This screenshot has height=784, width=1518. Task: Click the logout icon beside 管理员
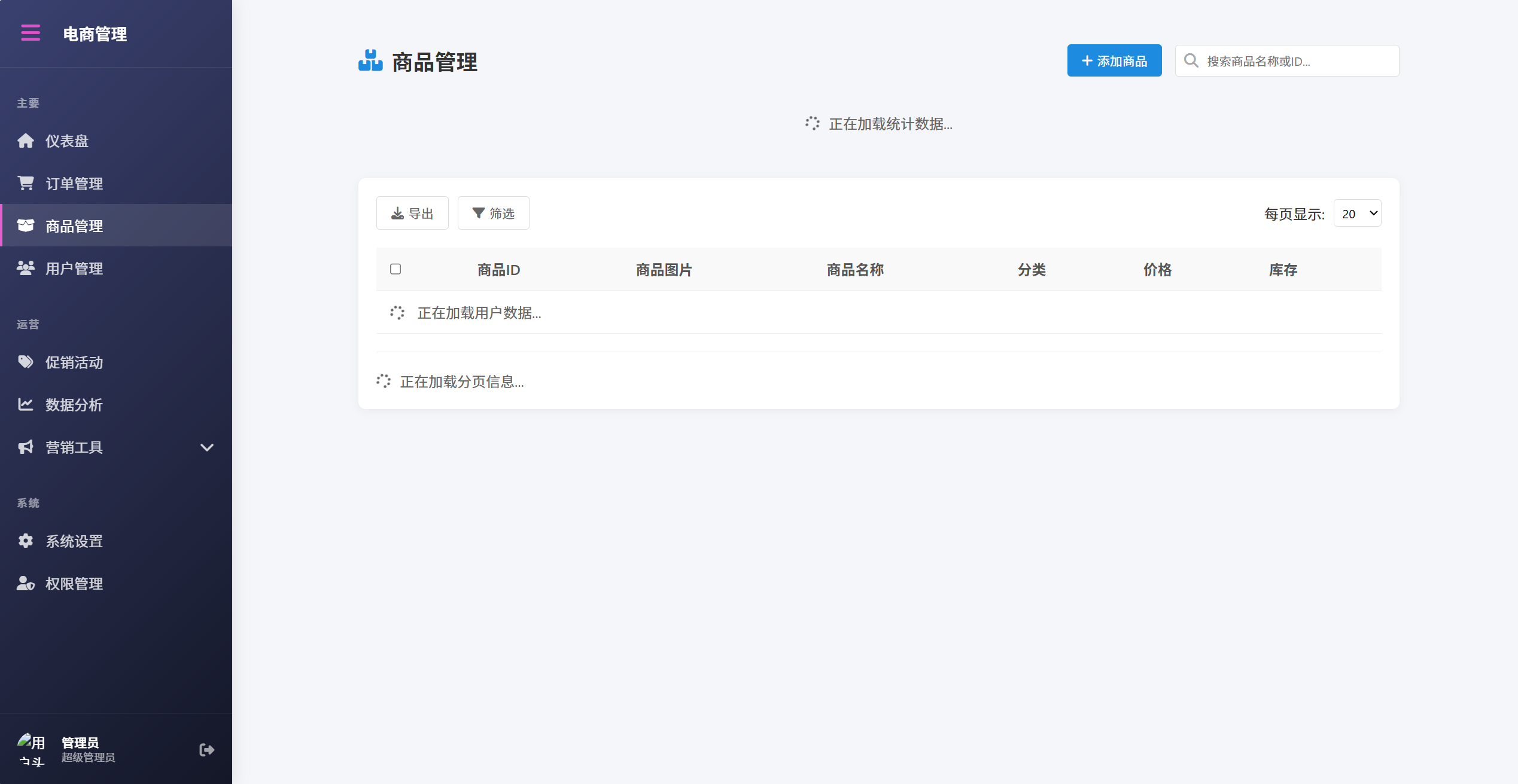click(x=206, y=750)
